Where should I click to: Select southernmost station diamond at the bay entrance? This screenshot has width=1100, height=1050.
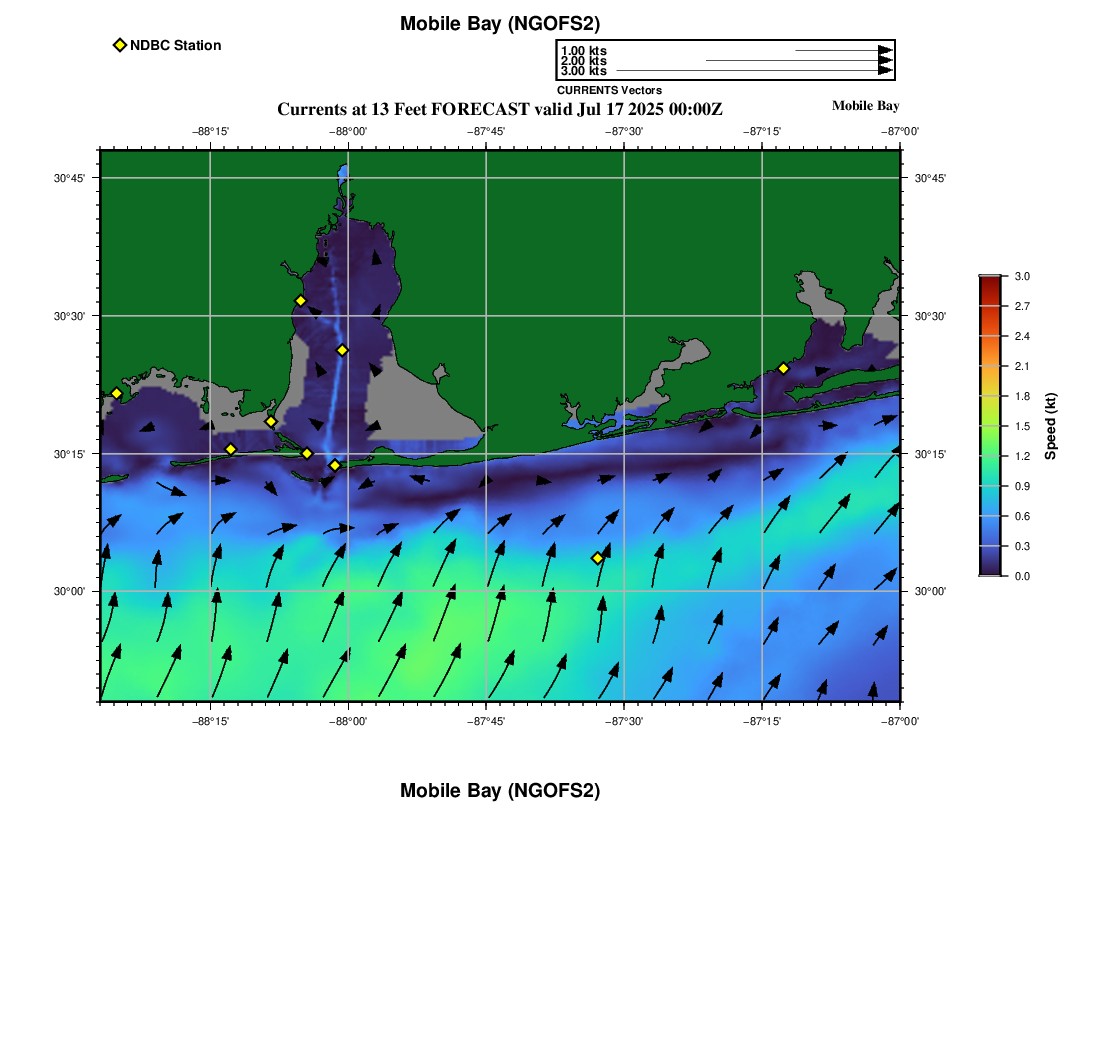click(335, 465)
